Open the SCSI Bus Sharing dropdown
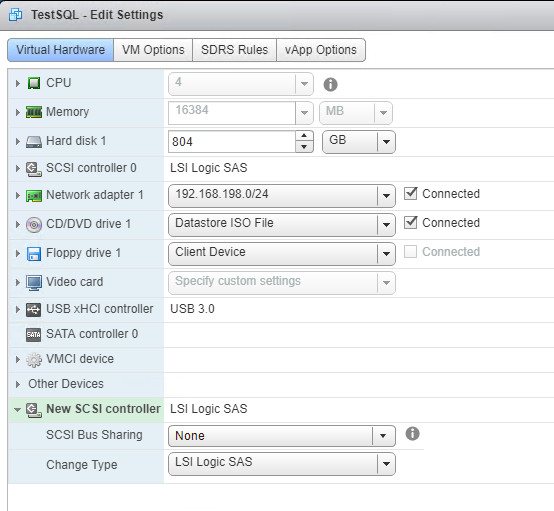 point(282,436)
